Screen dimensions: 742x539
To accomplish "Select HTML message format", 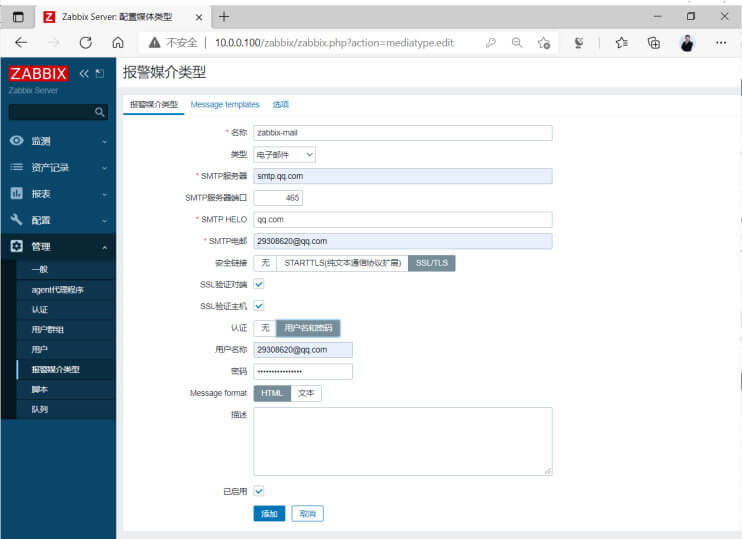I will coord(272,393).
